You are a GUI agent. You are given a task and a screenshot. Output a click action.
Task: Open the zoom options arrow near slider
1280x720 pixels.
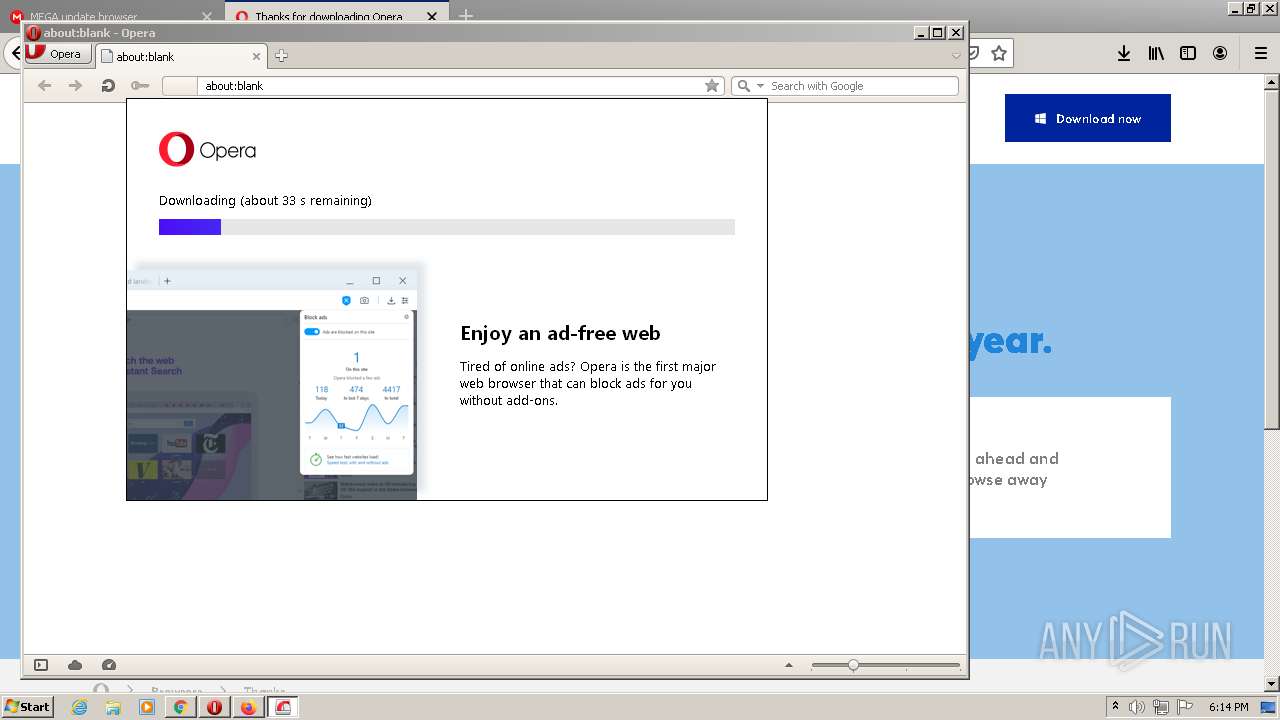click(x=789, y=665)
